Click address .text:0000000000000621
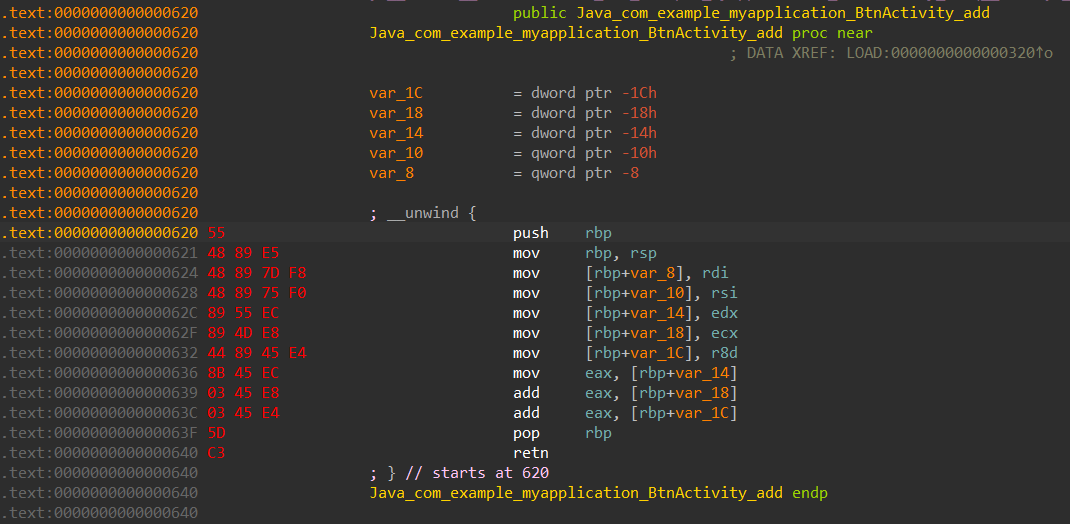This screenshot has width=1070, height=524. tap(100, 253)
